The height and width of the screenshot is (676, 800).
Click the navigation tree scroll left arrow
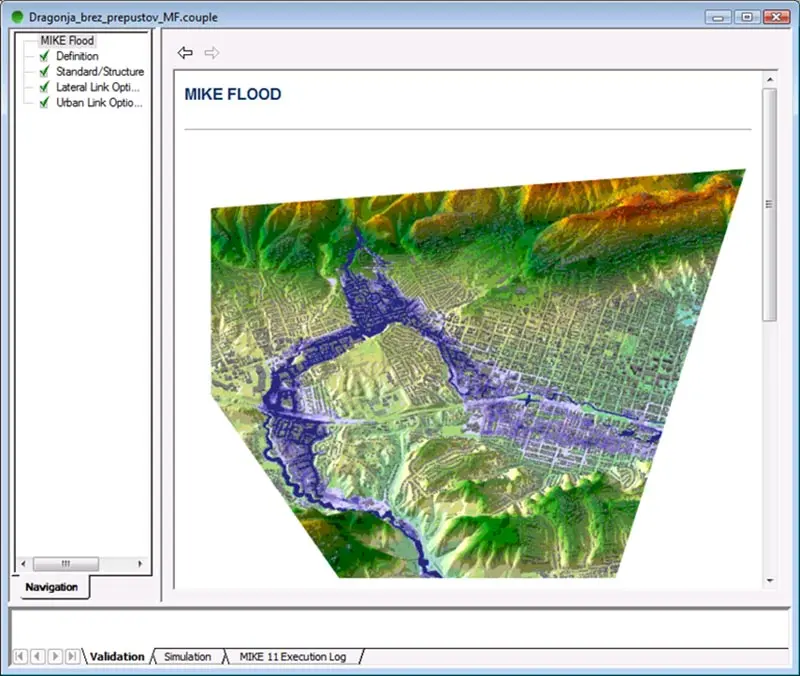point(23,564)
